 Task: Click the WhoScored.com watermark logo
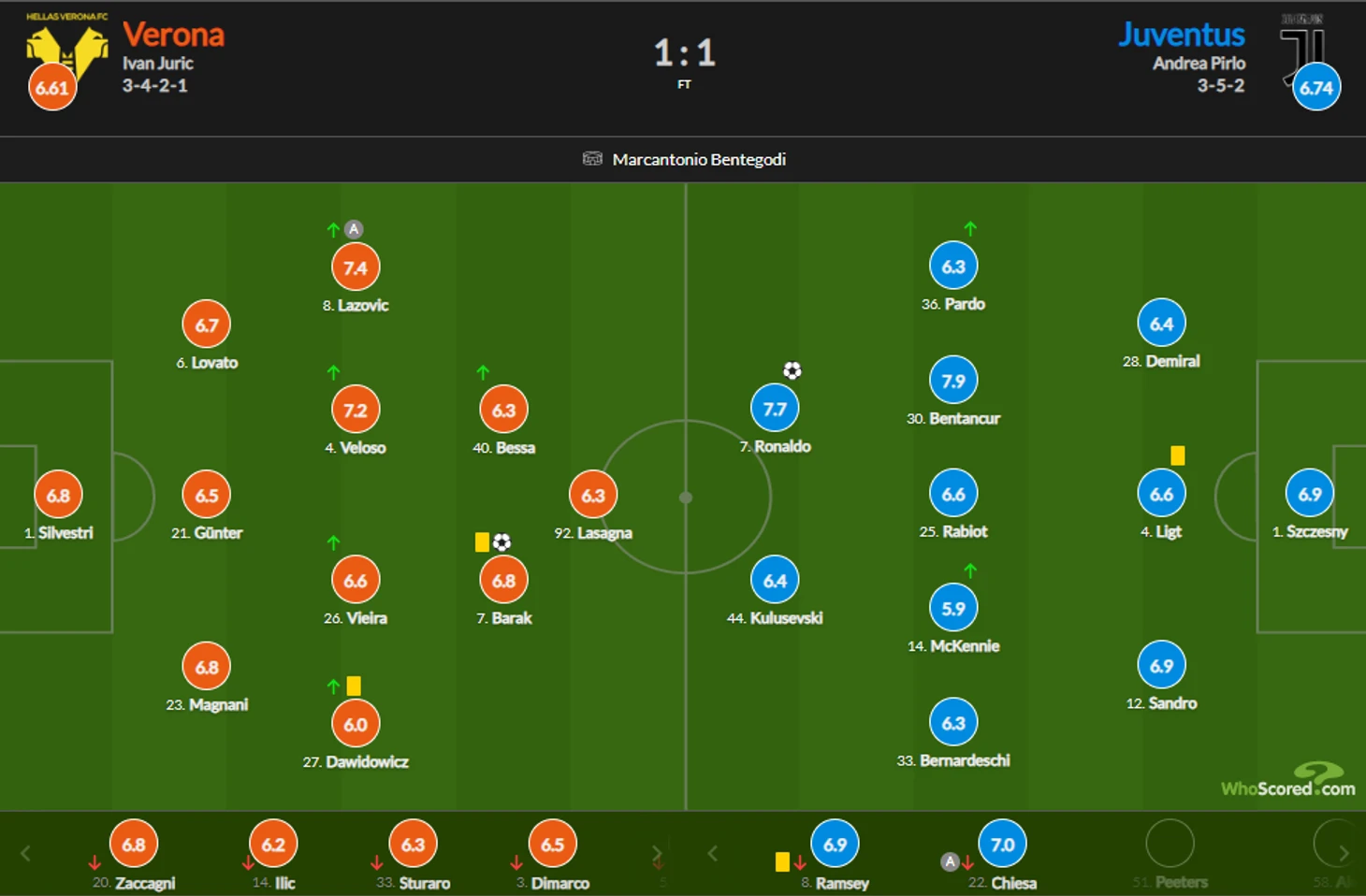(x=1287, y=780)
